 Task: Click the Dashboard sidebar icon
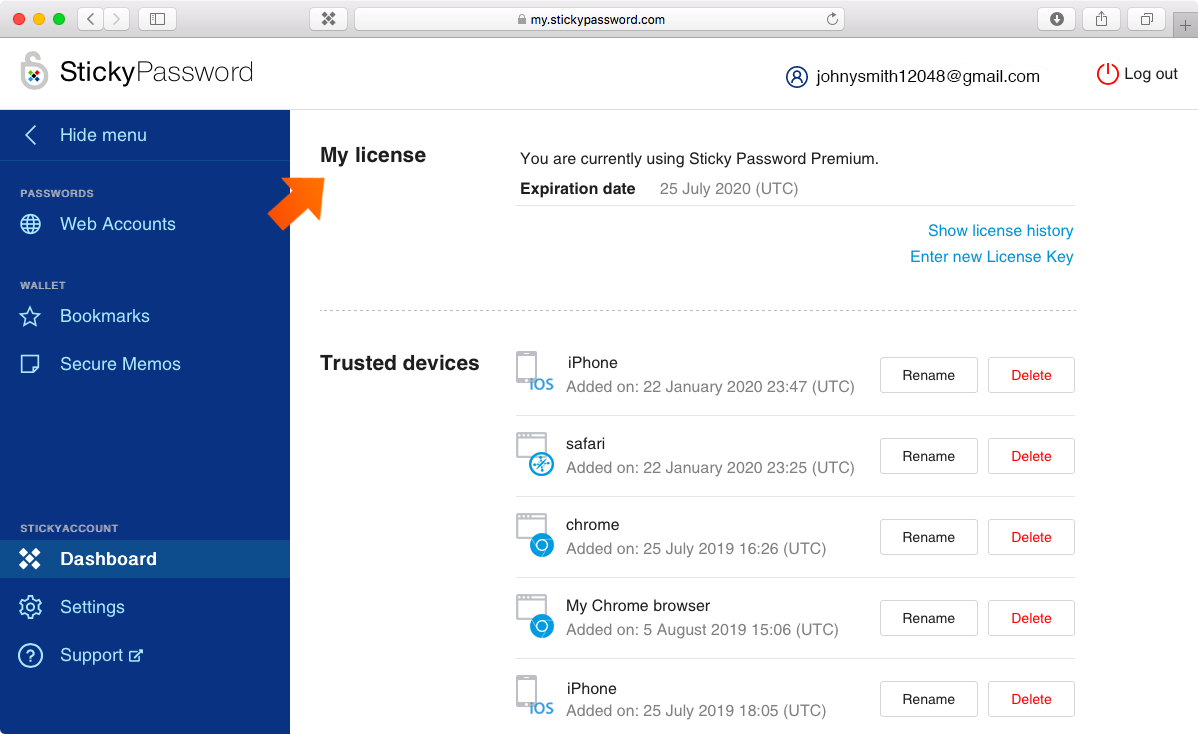point(30,559)
